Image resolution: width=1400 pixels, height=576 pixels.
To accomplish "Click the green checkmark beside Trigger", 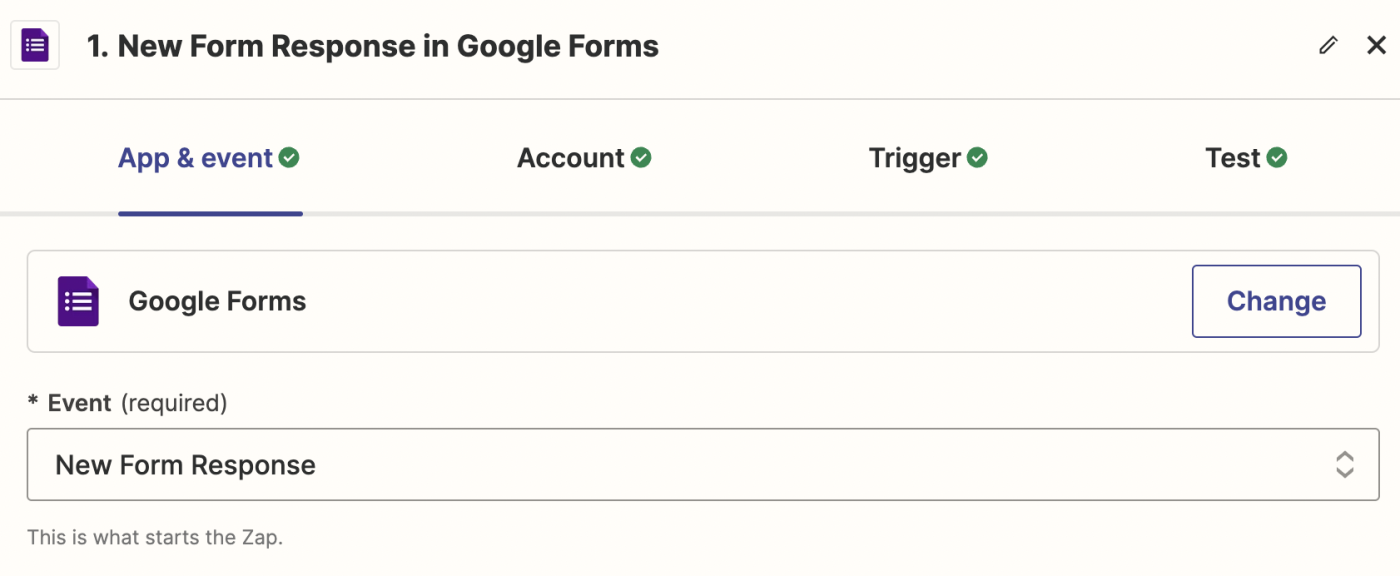I will (977, 158).
